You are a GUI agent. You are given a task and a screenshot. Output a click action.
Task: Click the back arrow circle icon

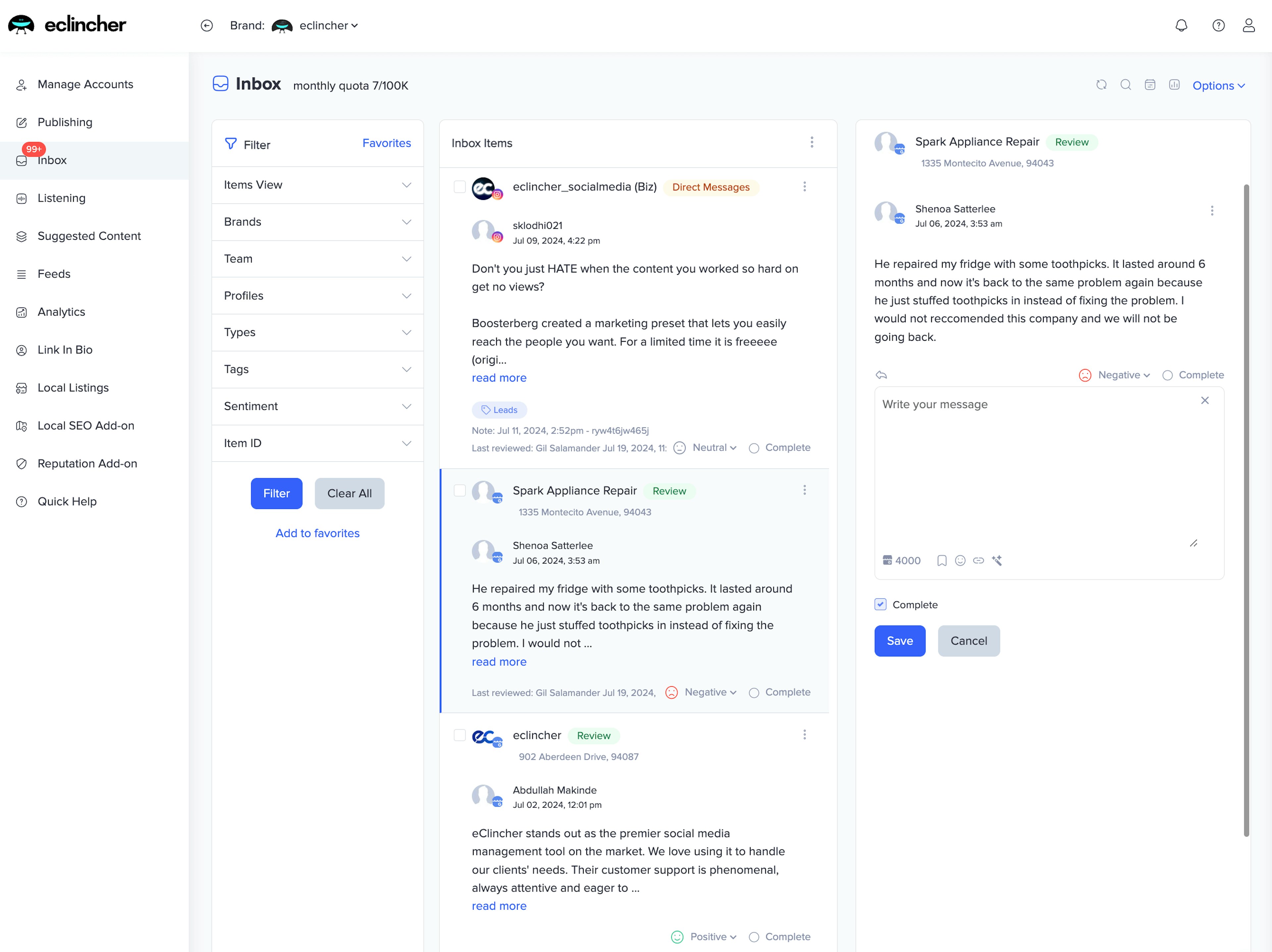tap(206, 25)
